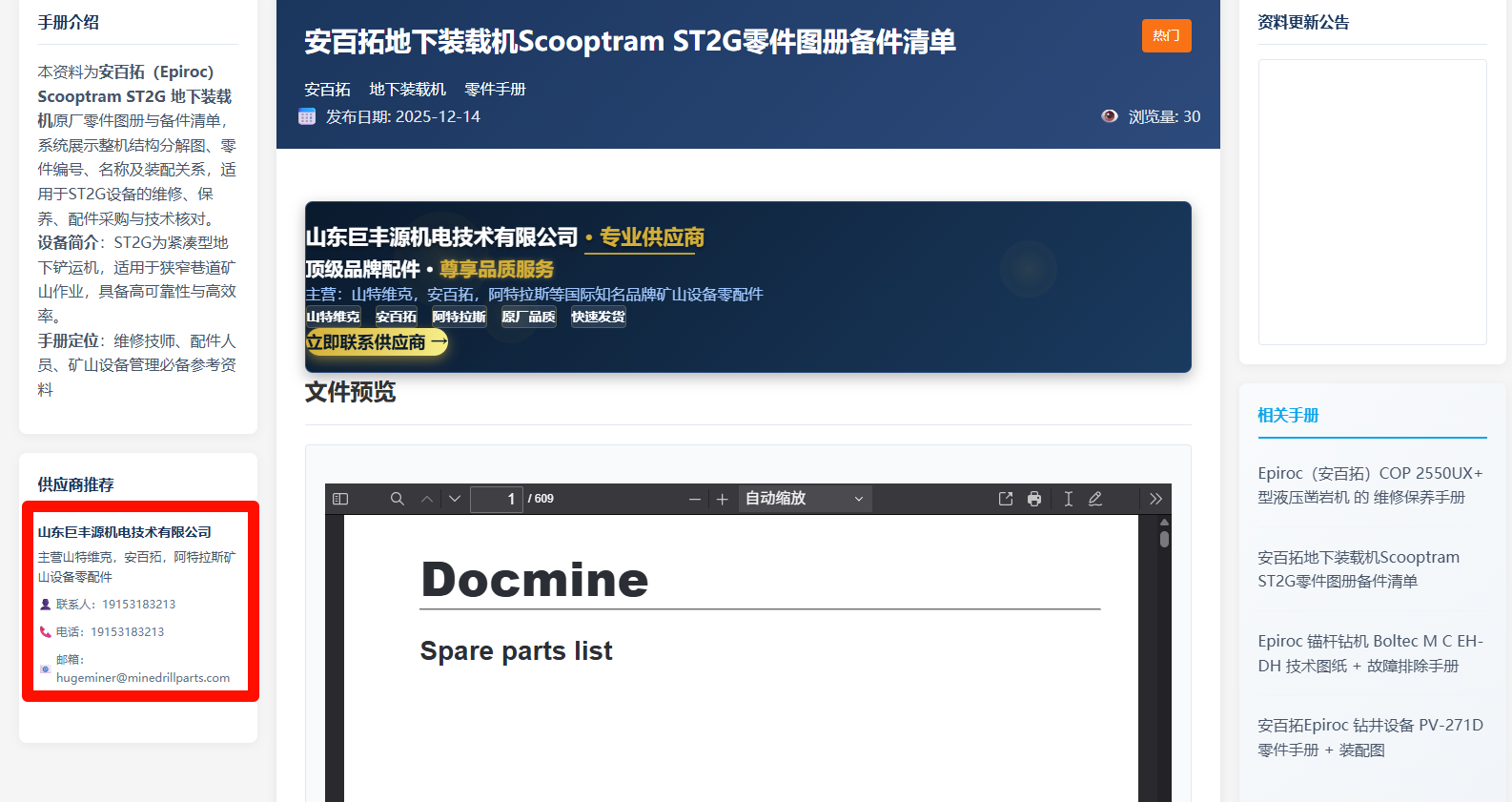Click the 文件预览 heading
Image resolution: width=1512 pixels, height=802 pixels.
point(351,392)
